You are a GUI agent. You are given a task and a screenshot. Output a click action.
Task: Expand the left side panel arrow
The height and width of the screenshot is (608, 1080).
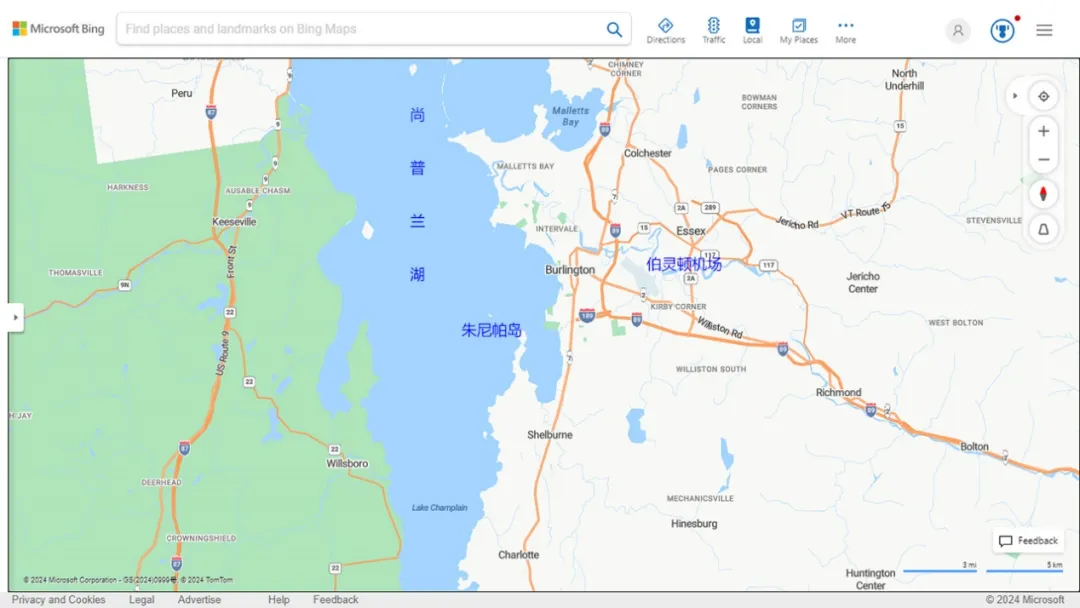(15, 318)
